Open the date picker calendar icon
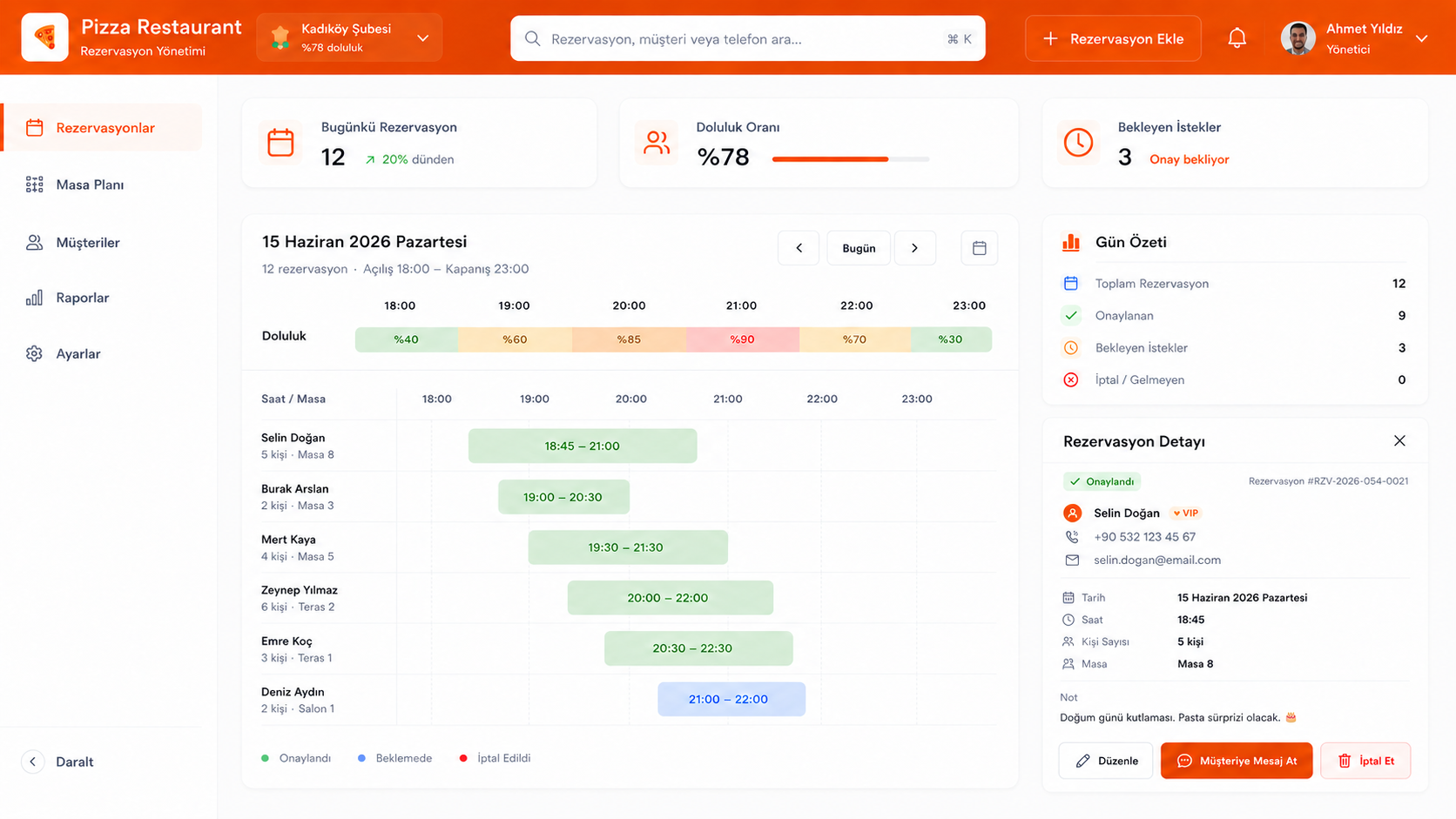Screen dimensions: 1456x819 pyautogui.click(x=979, y=248)
